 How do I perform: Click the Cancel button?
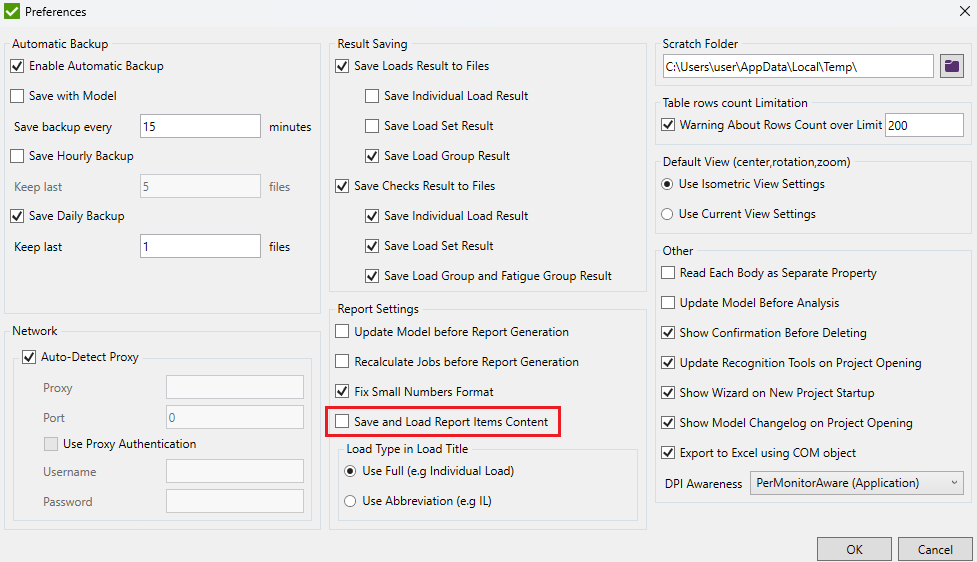pyautogui.click(x=934, y=549)
